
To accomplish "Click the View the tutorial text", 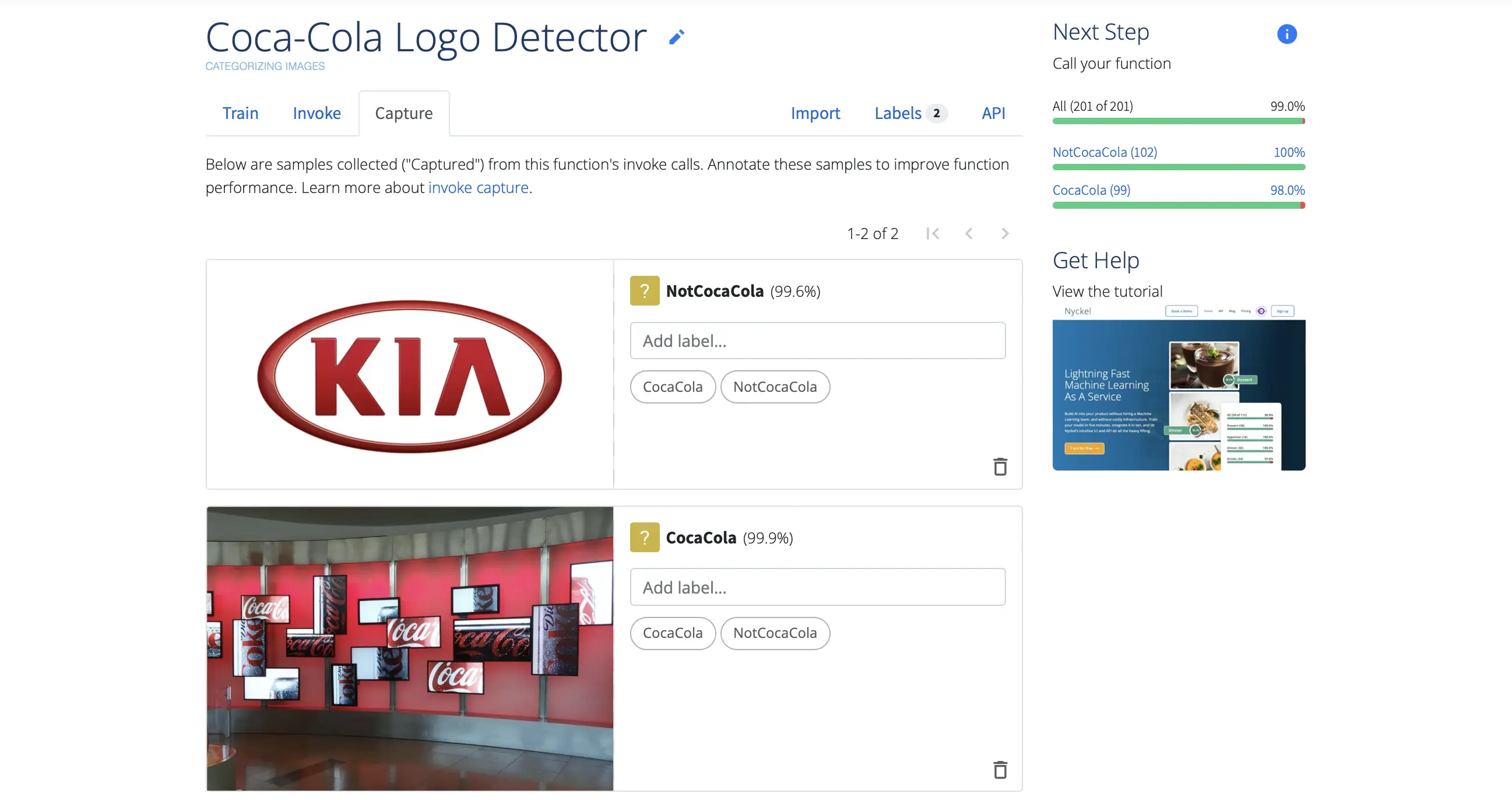I will tap(1107, 292).
